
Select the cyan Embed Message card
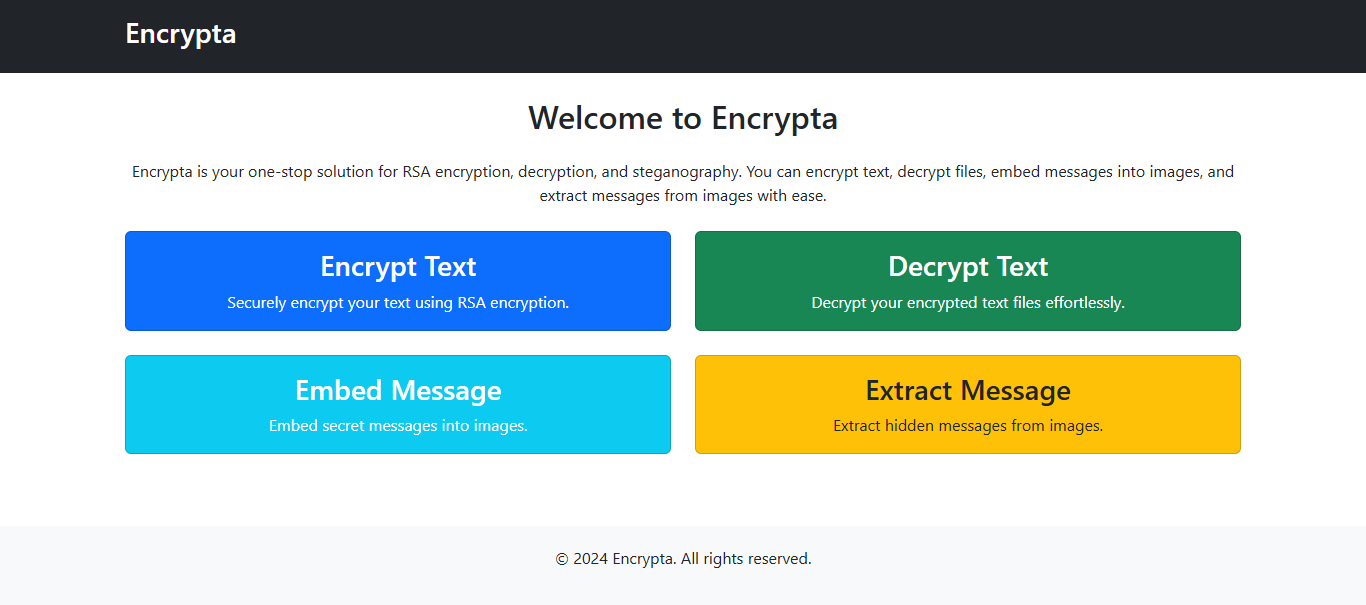[397, 404]
